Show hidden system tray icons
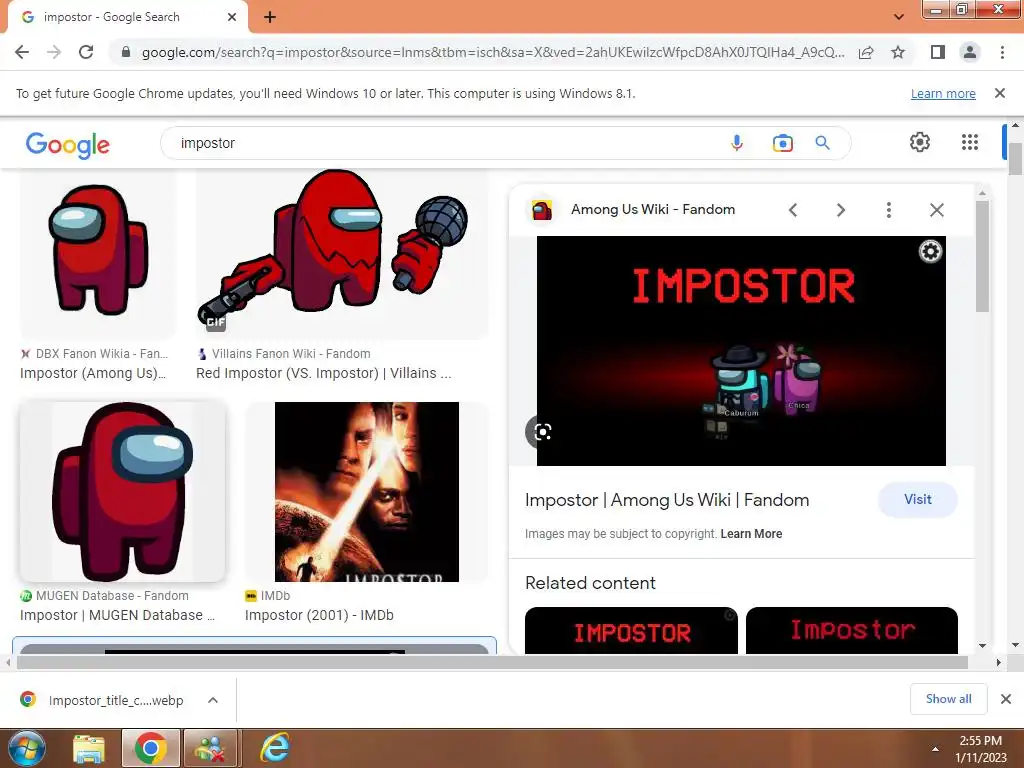This screenshot has height=768, width=1024. click(x=935, y=749)
